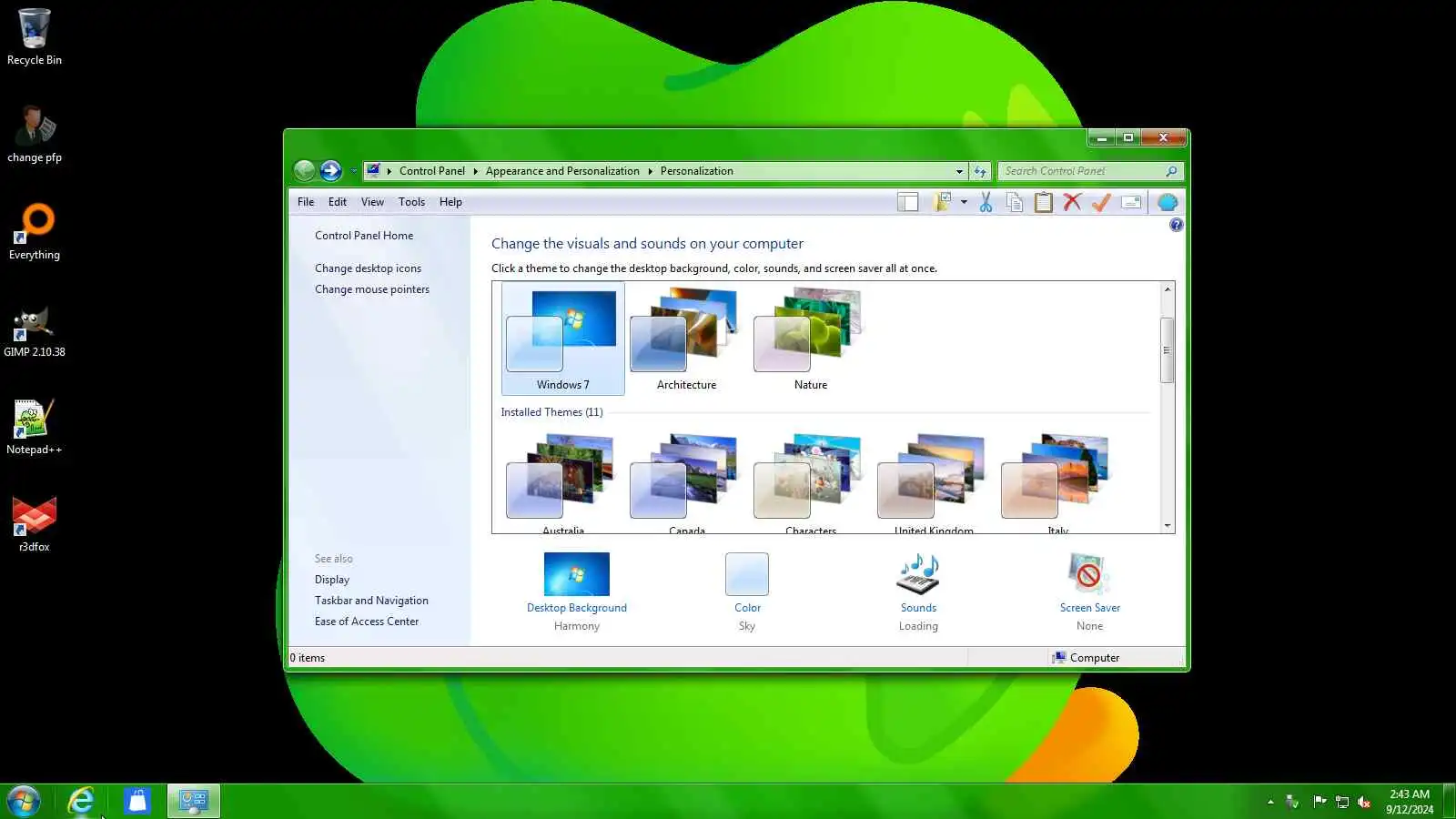
Task: Open the Help menu
Action: coord(450,202)
